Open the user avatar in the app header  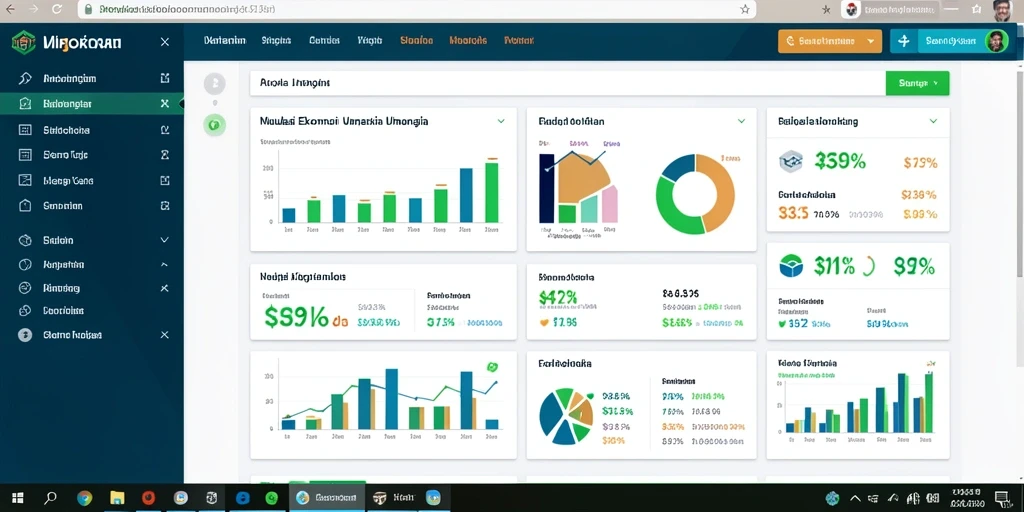[996, 41]
